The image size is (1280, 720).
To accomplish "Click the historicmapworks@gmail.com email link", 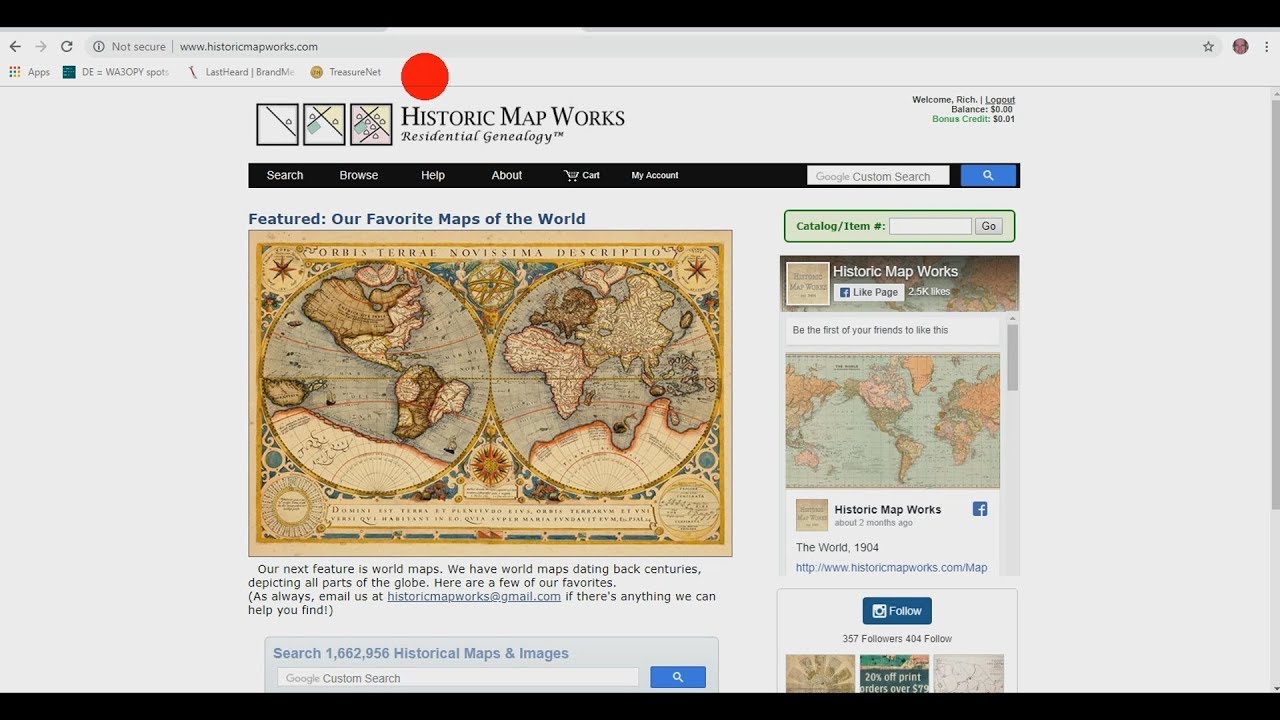I will pos(474,596).
